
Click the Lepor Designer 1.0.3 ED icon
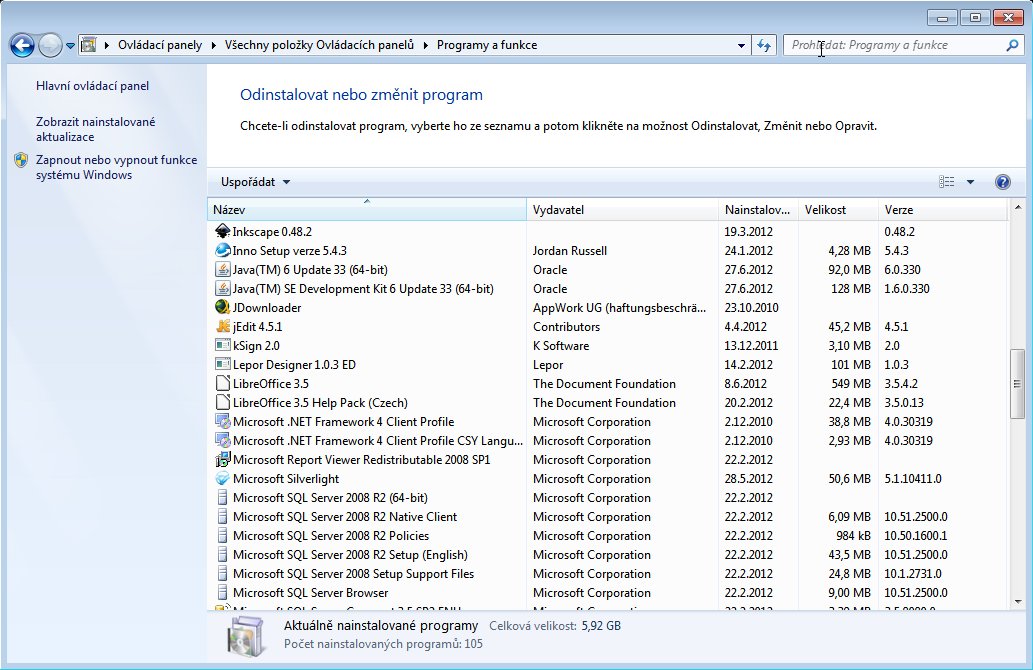click(x=223, y=365)
